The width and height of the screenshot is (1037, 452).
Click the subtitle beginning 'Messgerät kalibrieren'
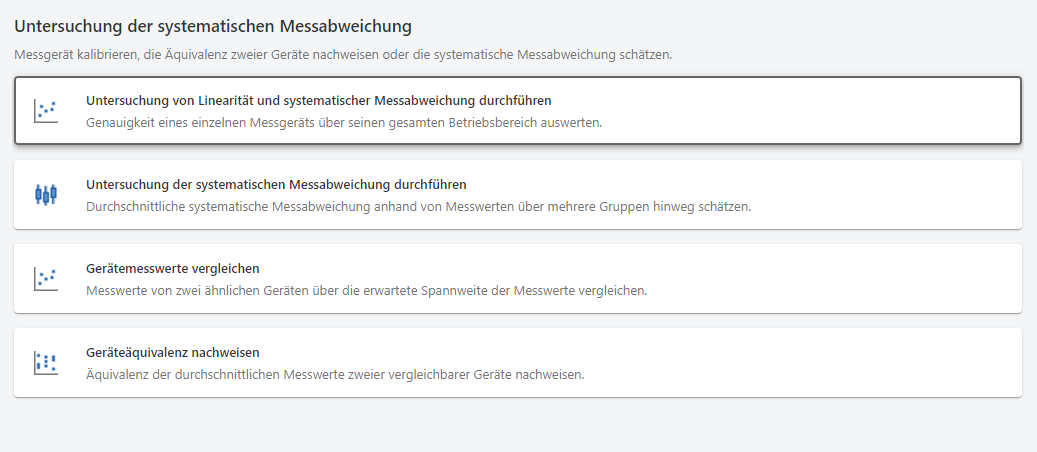click(x=343, y=55)
